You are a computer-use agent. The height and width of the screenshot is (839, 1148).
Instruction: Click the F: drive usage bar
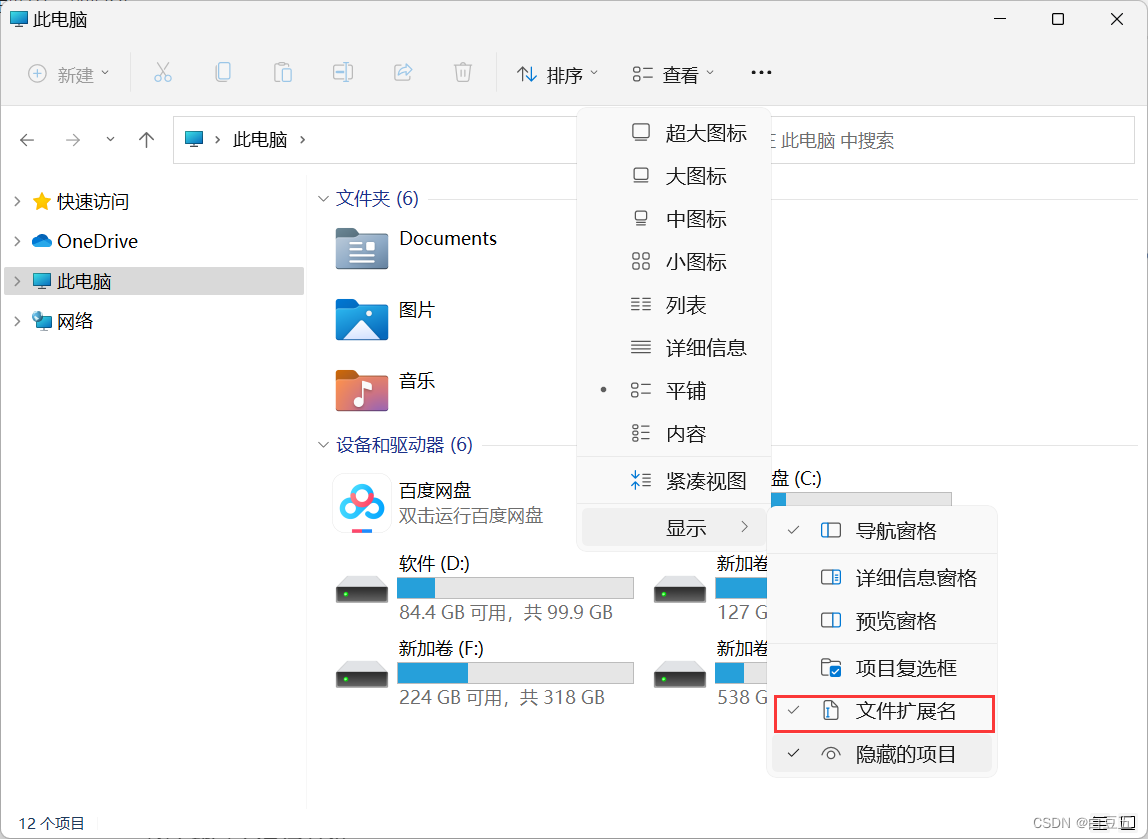click(515, 673)
